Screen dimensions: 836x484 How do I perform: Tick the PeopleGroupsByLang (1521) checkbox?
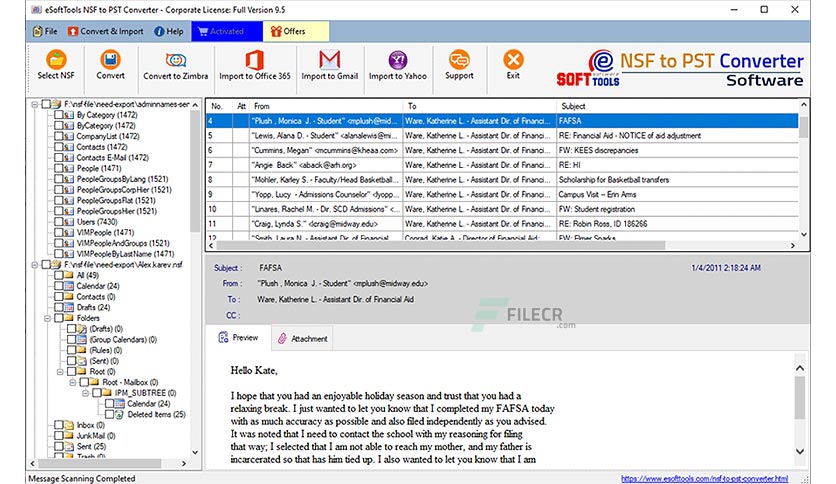point(58,179)
